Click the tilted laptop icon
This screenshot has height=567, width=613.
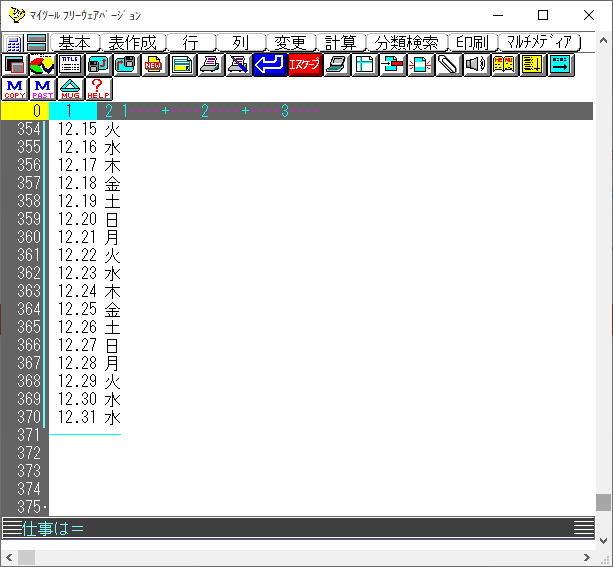point(337,65)
